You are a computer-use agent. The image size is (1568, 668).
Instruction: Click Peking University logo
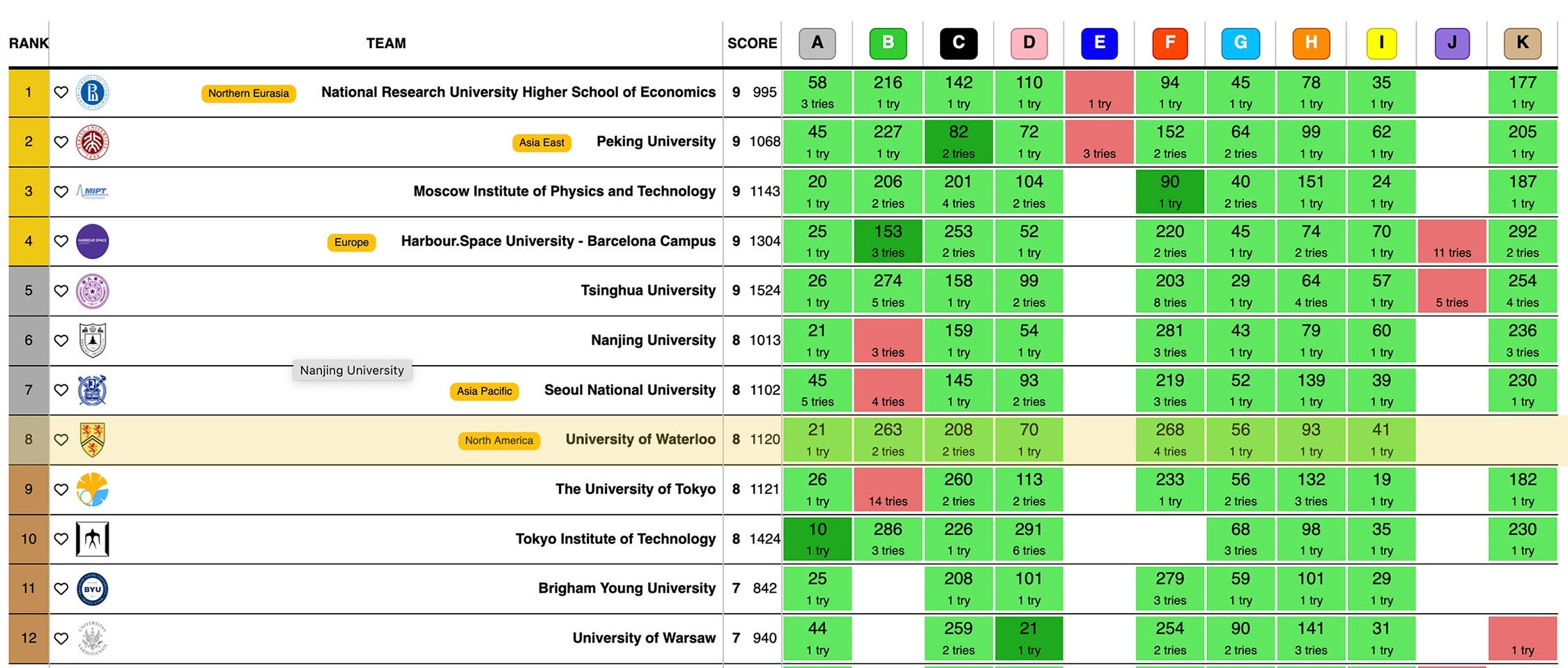[x=92, y=142]
